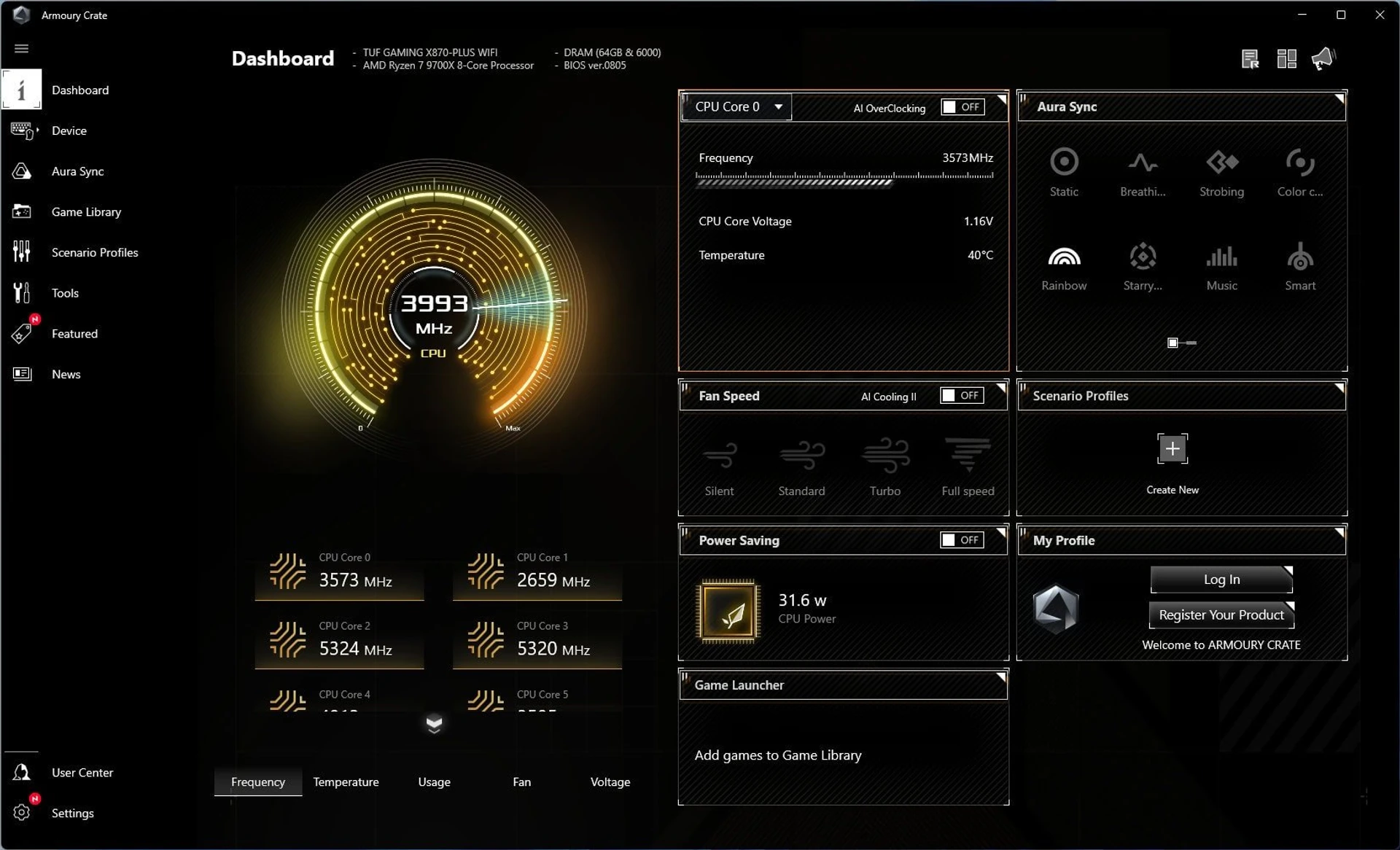The height and width of the screenshot is (850, 1400).
Task: Open the Aura Sync sidebar item
Action: pos(77,171)
